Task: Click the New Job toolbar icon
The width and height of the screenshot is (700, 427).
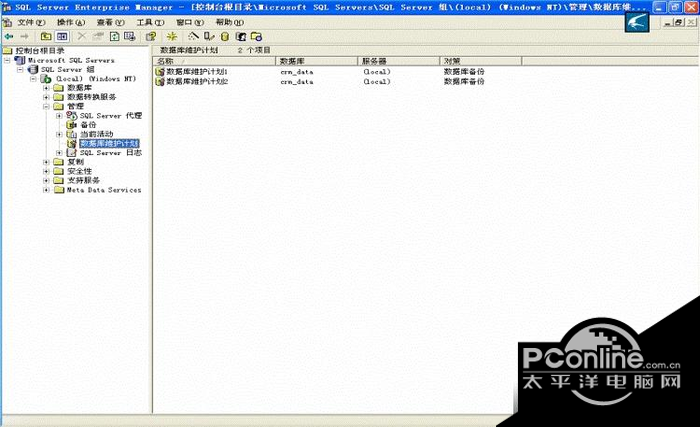Action: click(x=256, y=37)
